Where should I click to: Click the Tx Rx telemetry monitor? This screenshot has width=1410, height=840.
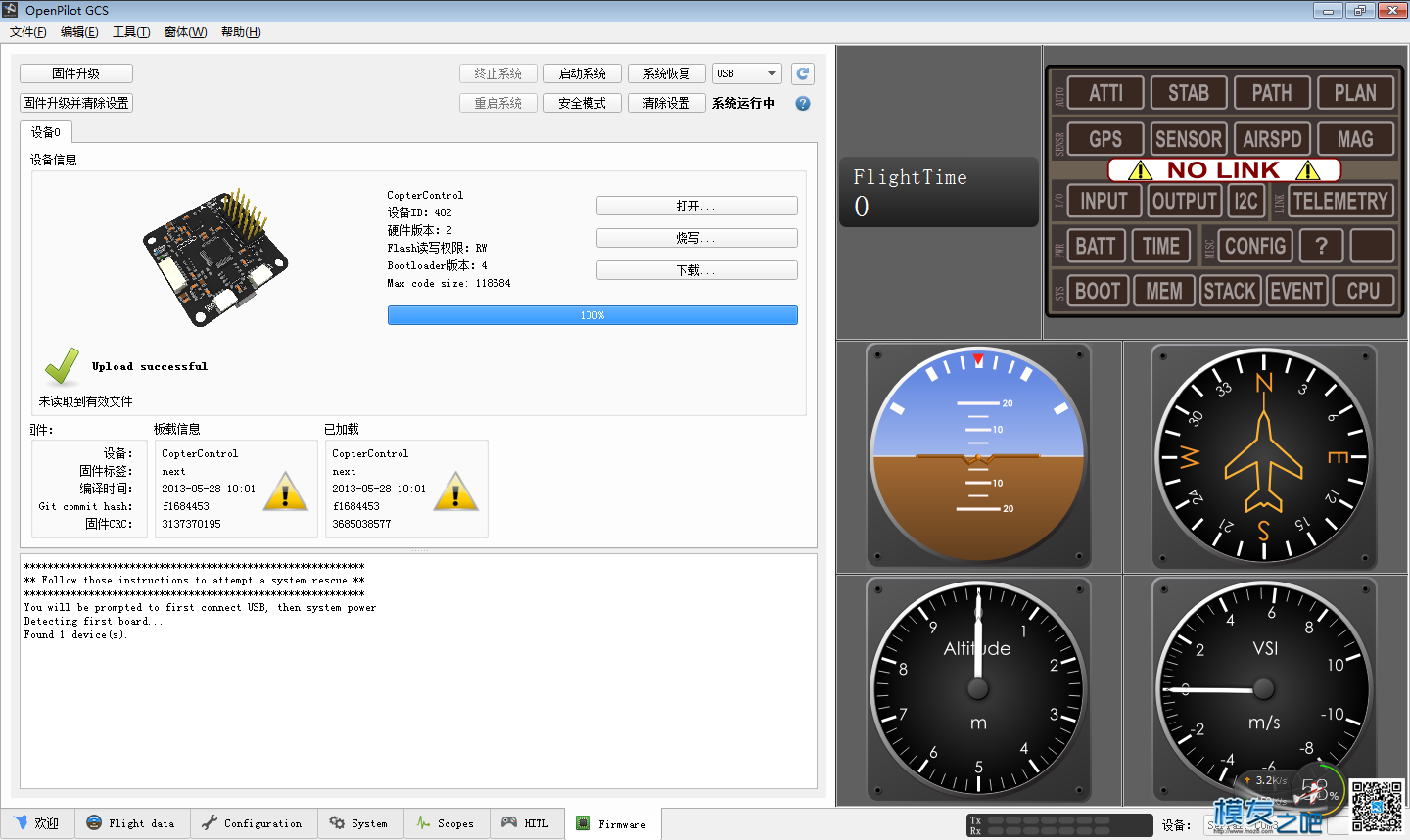[x=1059, y=825]
